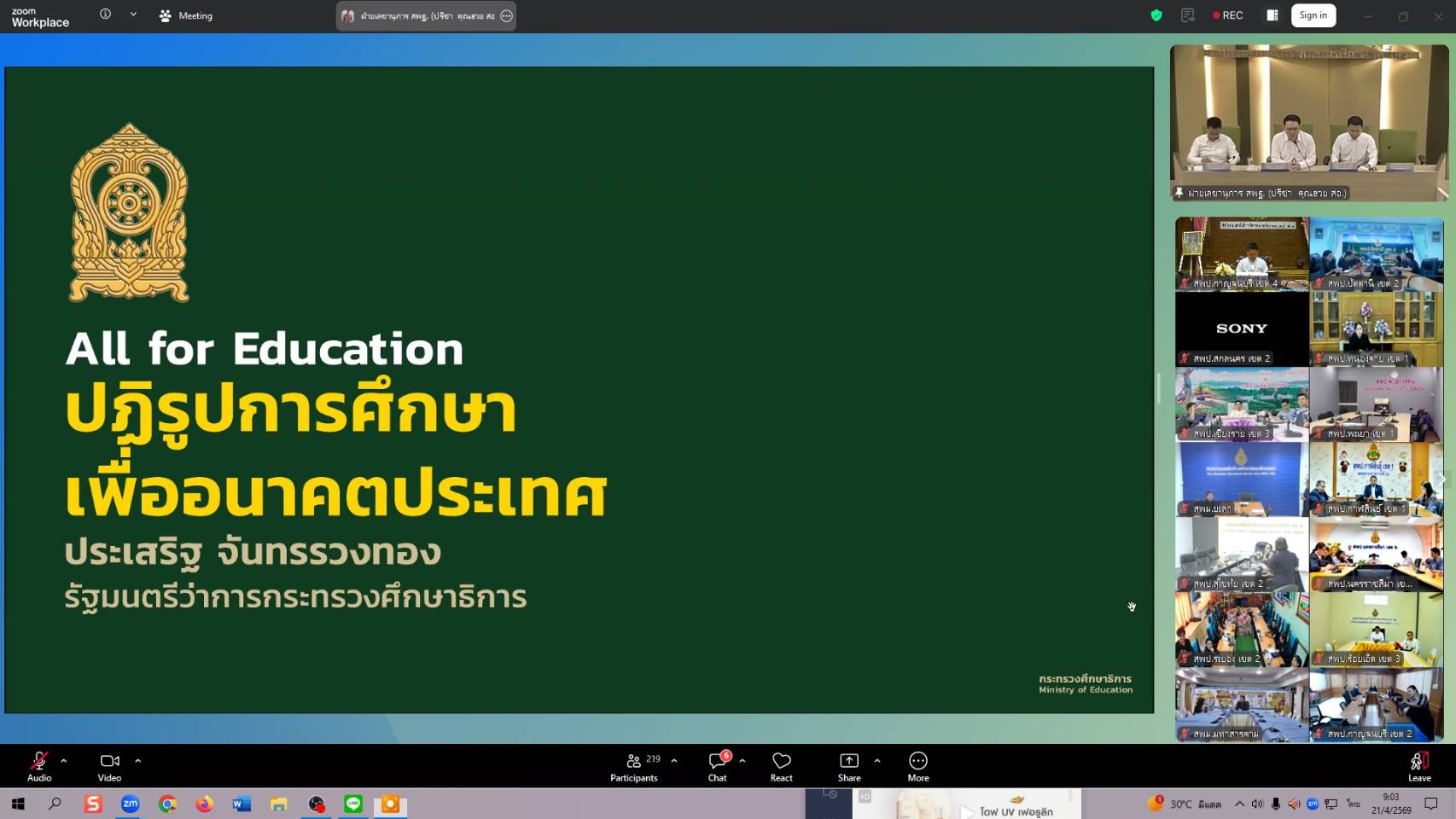1456x819 pixels.
Task: Open the More options menu
Action: point(918,765)
